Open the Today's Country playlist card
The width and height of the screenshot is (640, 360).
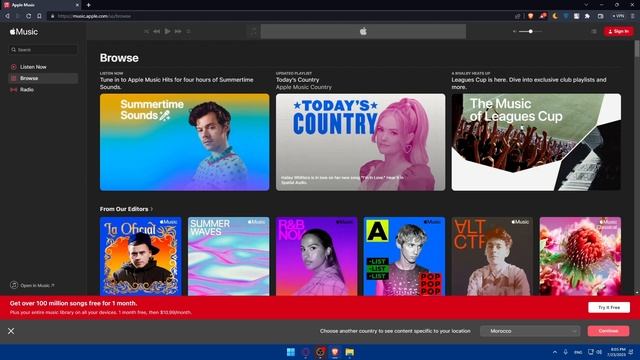pyautogui.click(x=360, y=142)
